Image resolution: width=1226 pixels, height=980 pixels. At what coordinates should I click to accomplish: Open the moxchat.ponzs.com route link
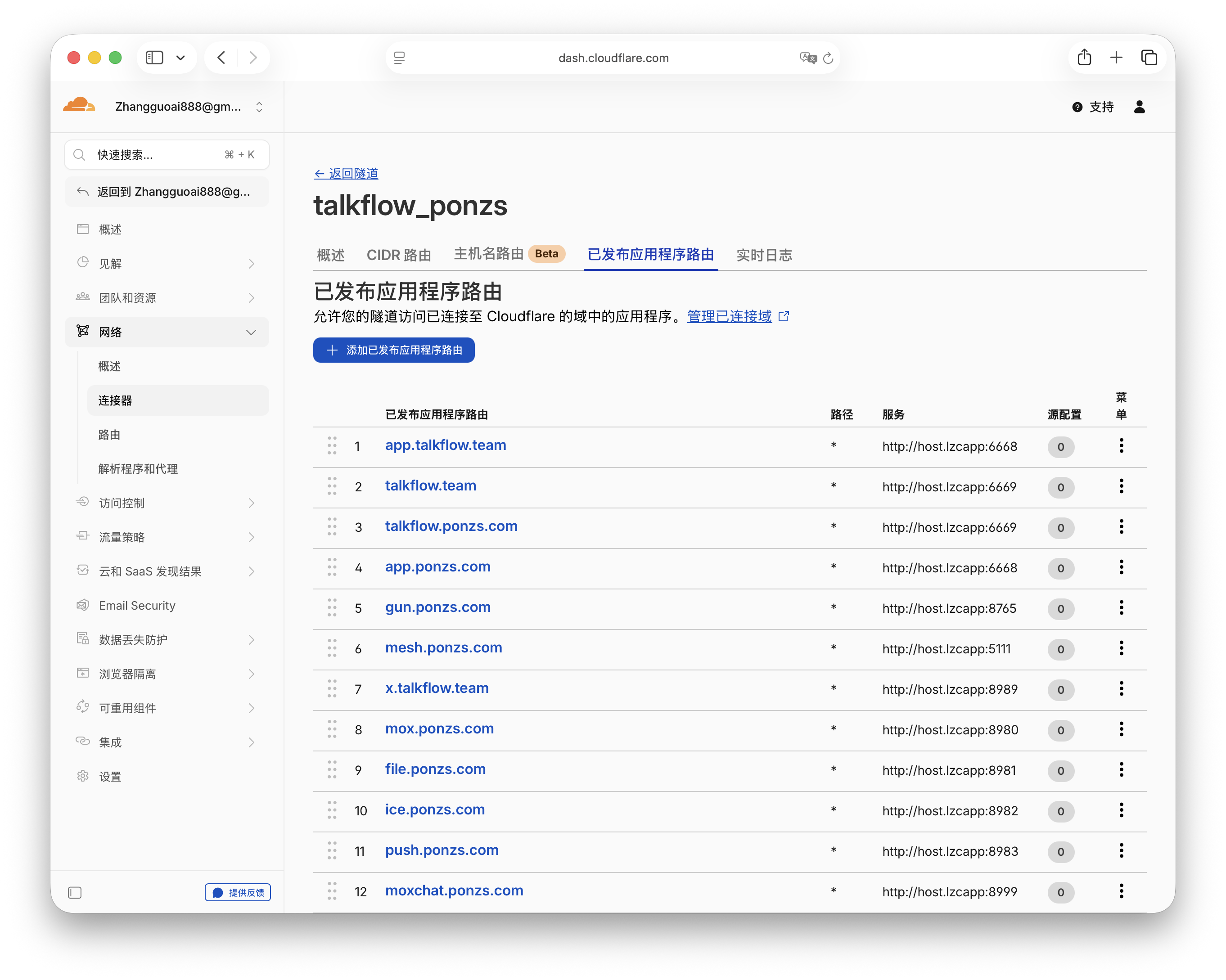coord(454,891)
